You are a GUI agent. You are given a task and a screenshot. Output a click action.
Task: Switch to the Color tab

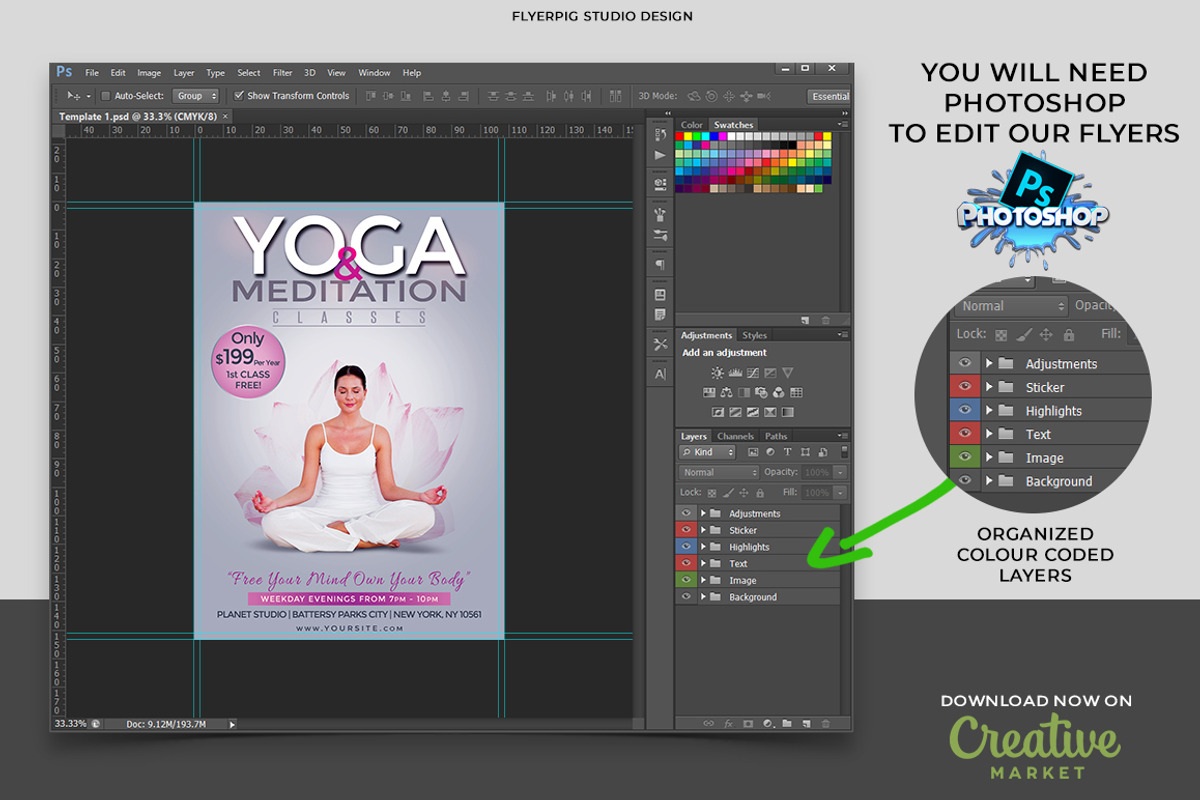click(692, 125)
